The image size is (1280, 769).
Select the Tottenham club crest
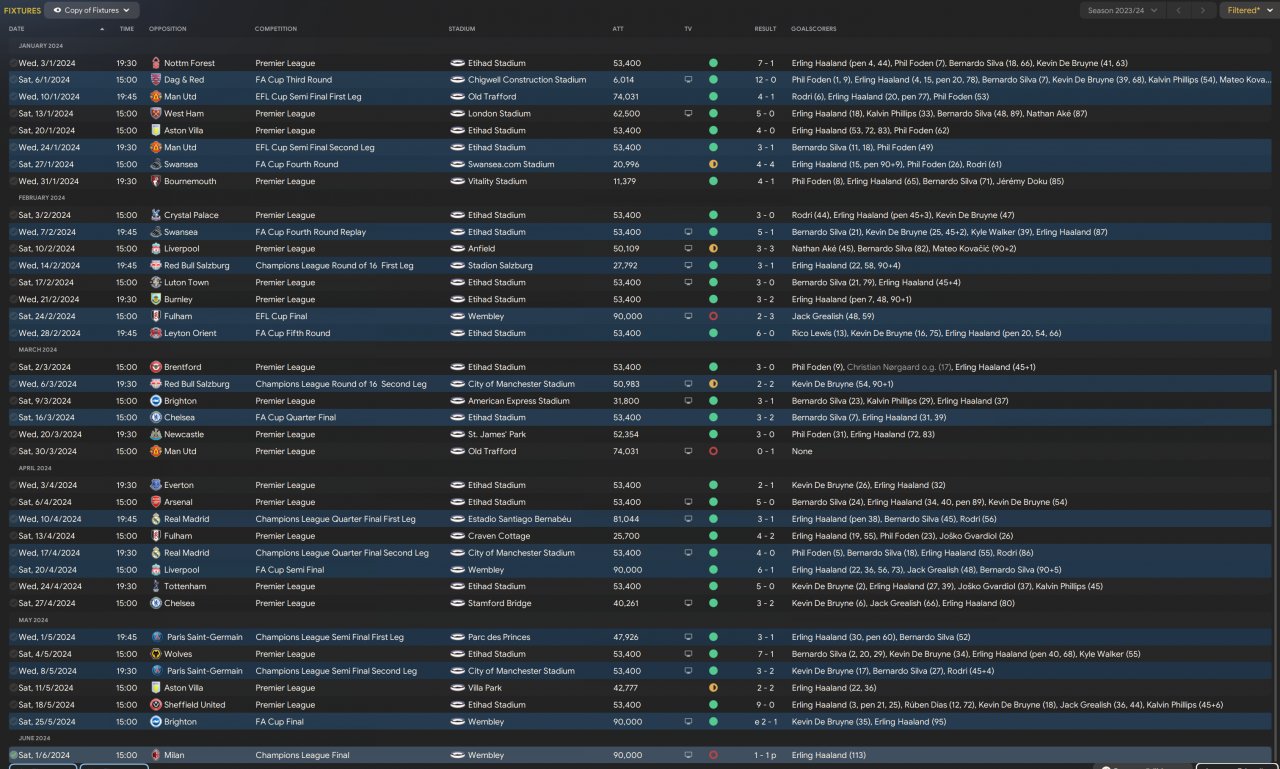156,586
